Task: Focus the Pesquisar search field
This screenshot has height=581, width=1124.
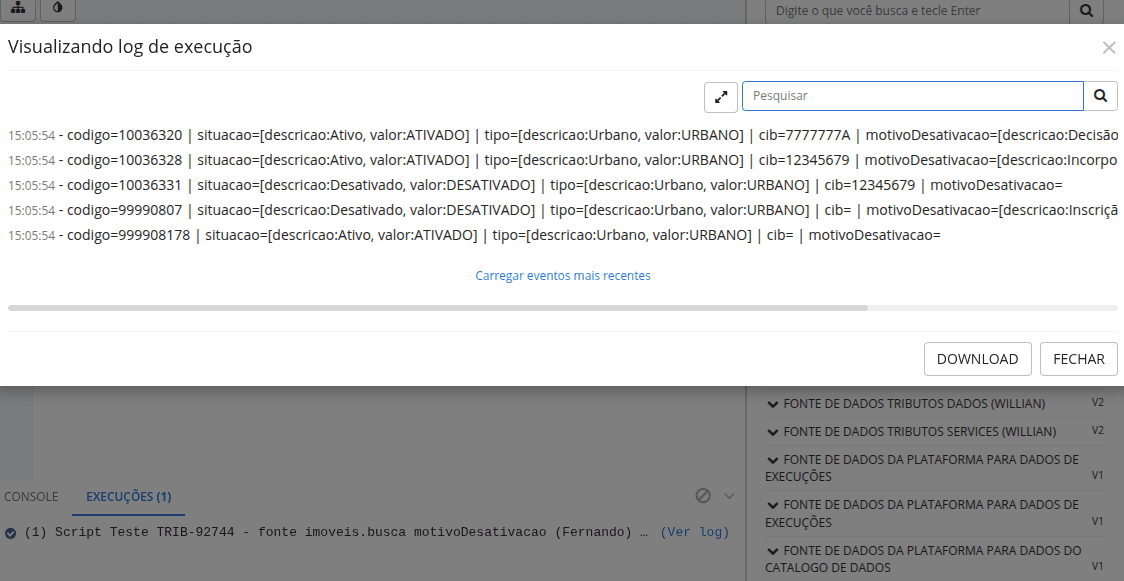Action: [x=912, y=96]
